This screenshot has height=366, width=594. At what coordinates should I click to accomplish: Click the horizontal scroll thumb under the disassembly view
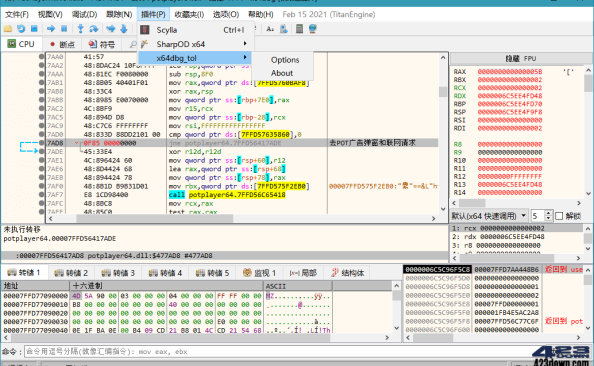tap(155, 219)
